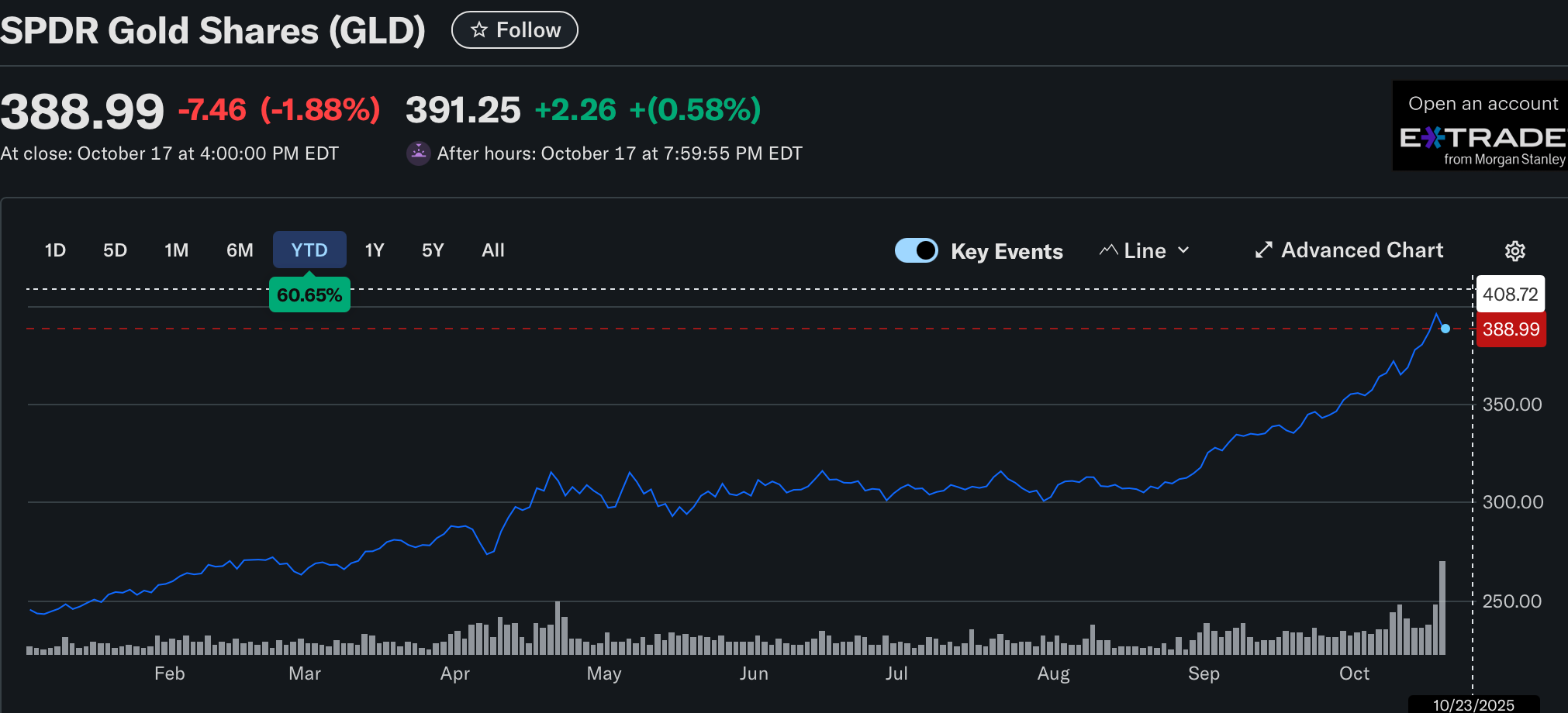Select the 1Y time range
This screenshot has height=713, width=1568.
click(375, 250)
